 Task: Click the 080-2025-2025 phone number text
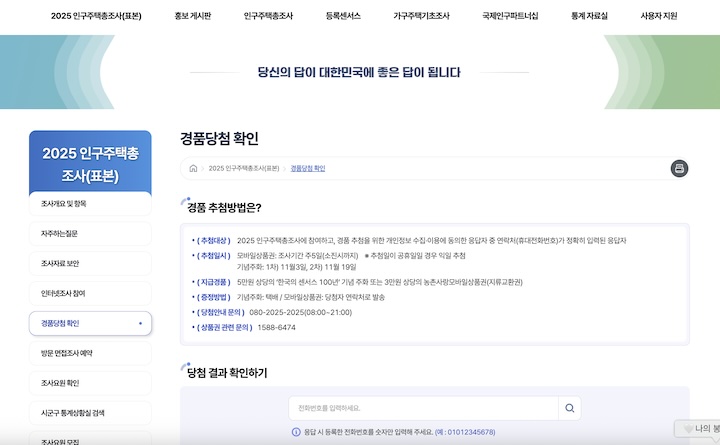tap(300, 312)
